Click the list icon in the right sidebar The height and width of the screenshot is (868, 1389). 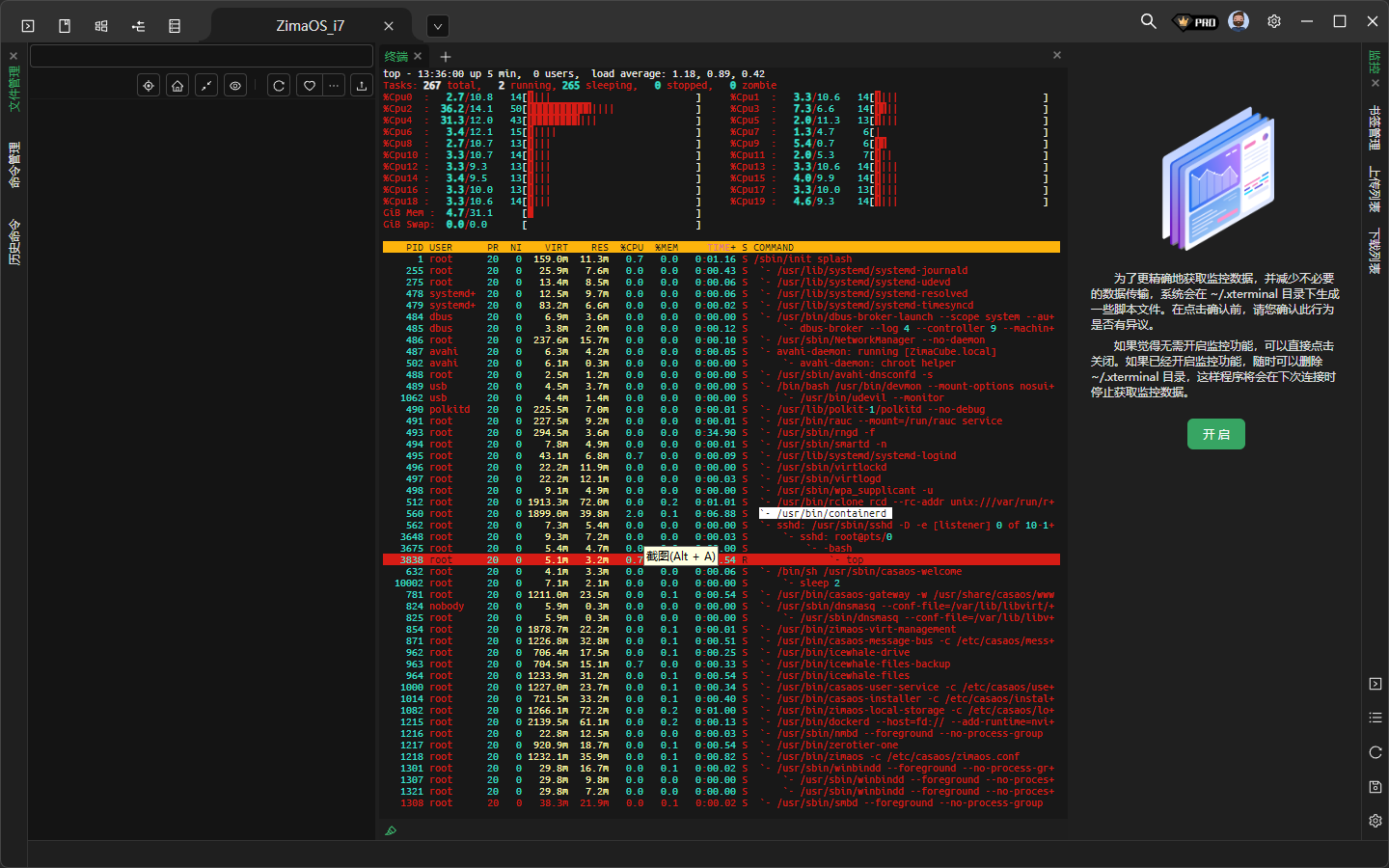coord(1375,718)
